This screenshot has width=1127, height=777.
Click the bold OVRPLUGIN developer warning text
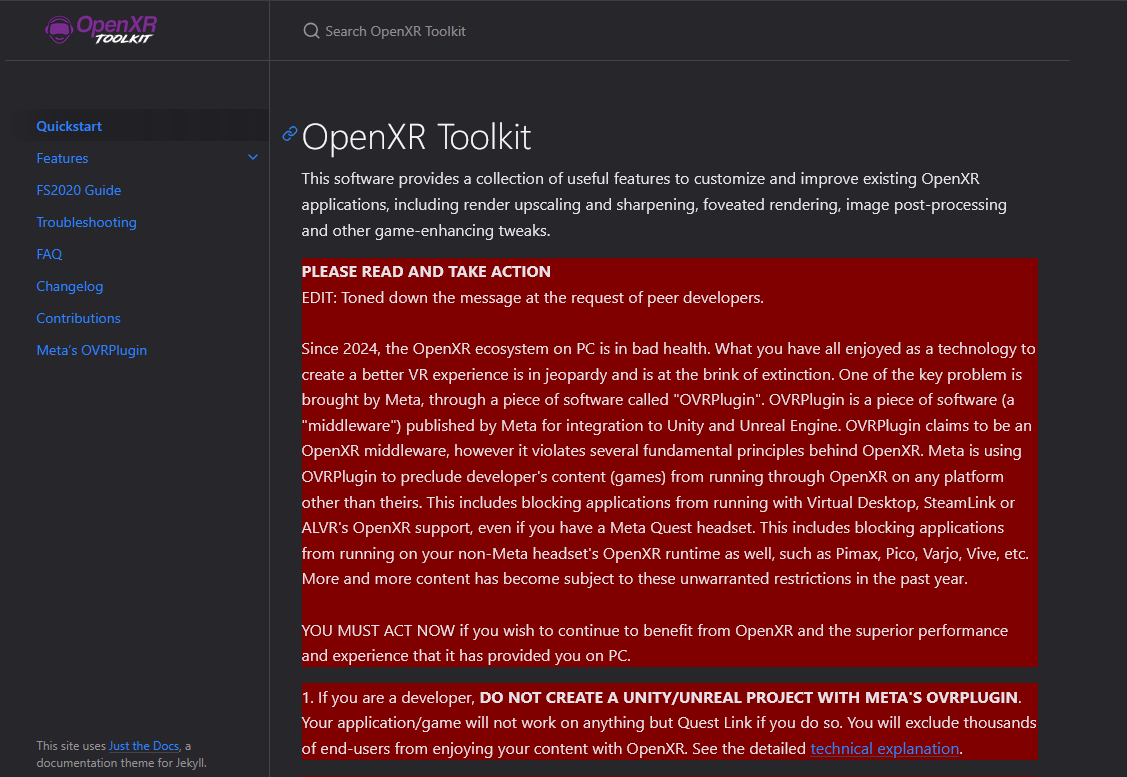coord(748,697)
